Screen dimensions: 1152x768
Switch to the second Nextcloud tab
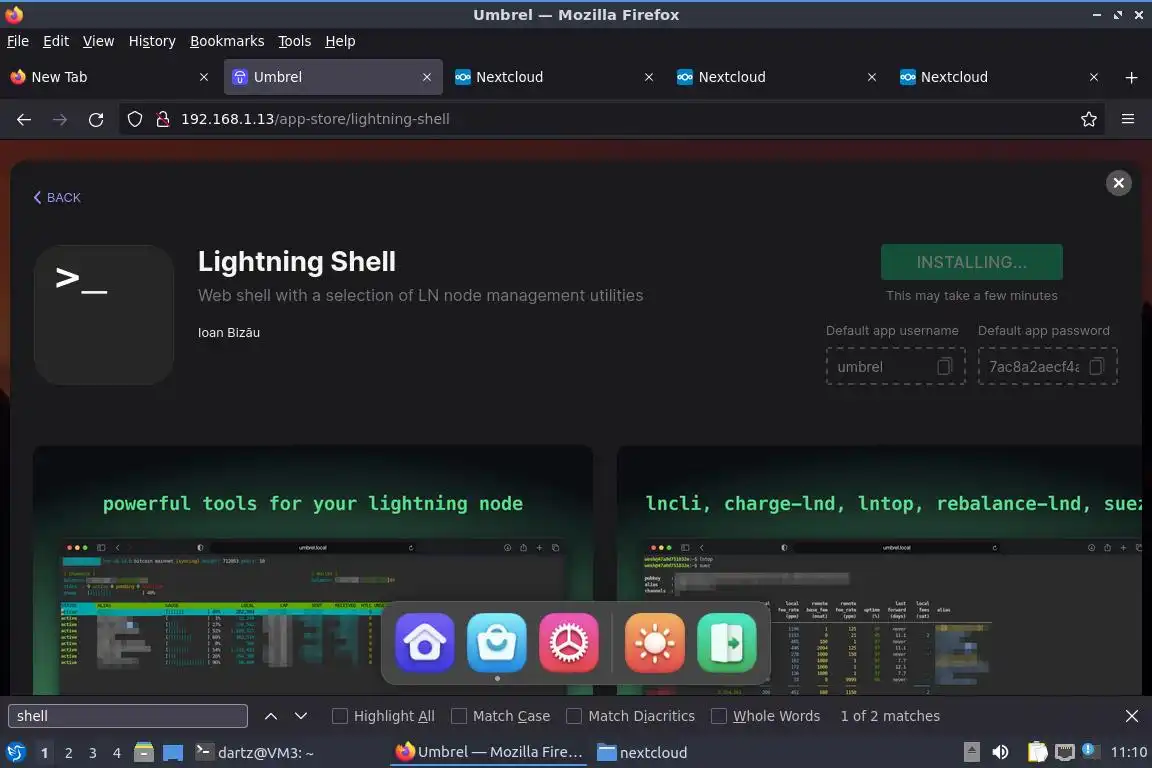(777, 77)
